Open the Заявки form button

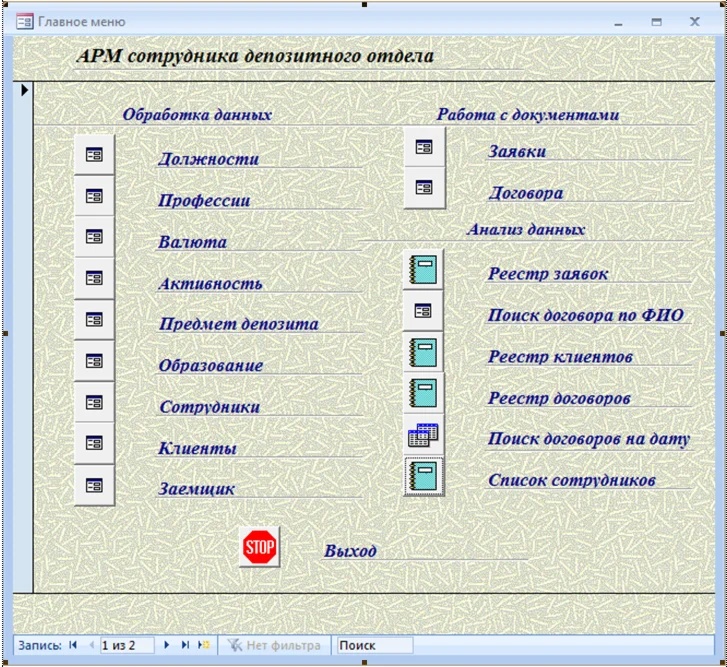pyautogui.click(x=424, y=147)
